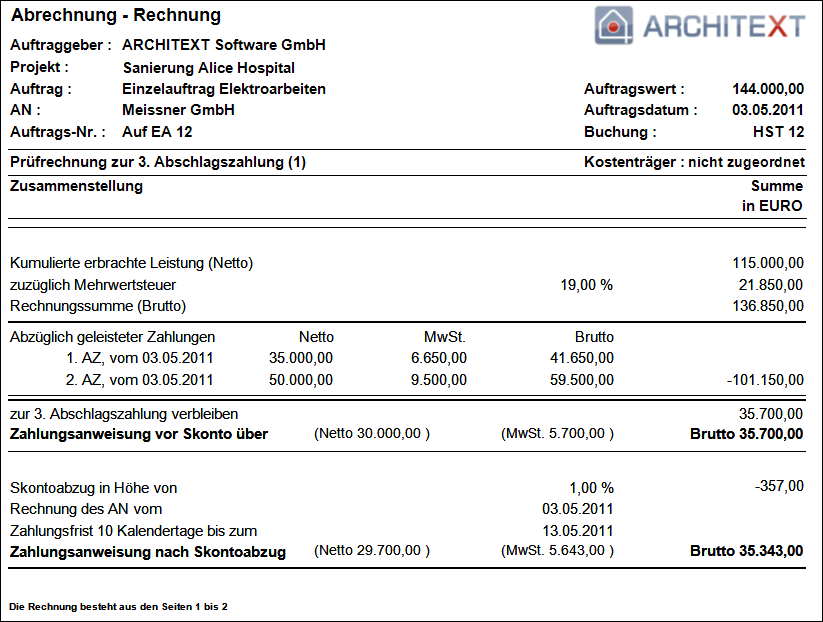Screen dimensions: 823x622
Task: Click the 'Auftragsdatum :' field label
Action: (x=641, y=110)
